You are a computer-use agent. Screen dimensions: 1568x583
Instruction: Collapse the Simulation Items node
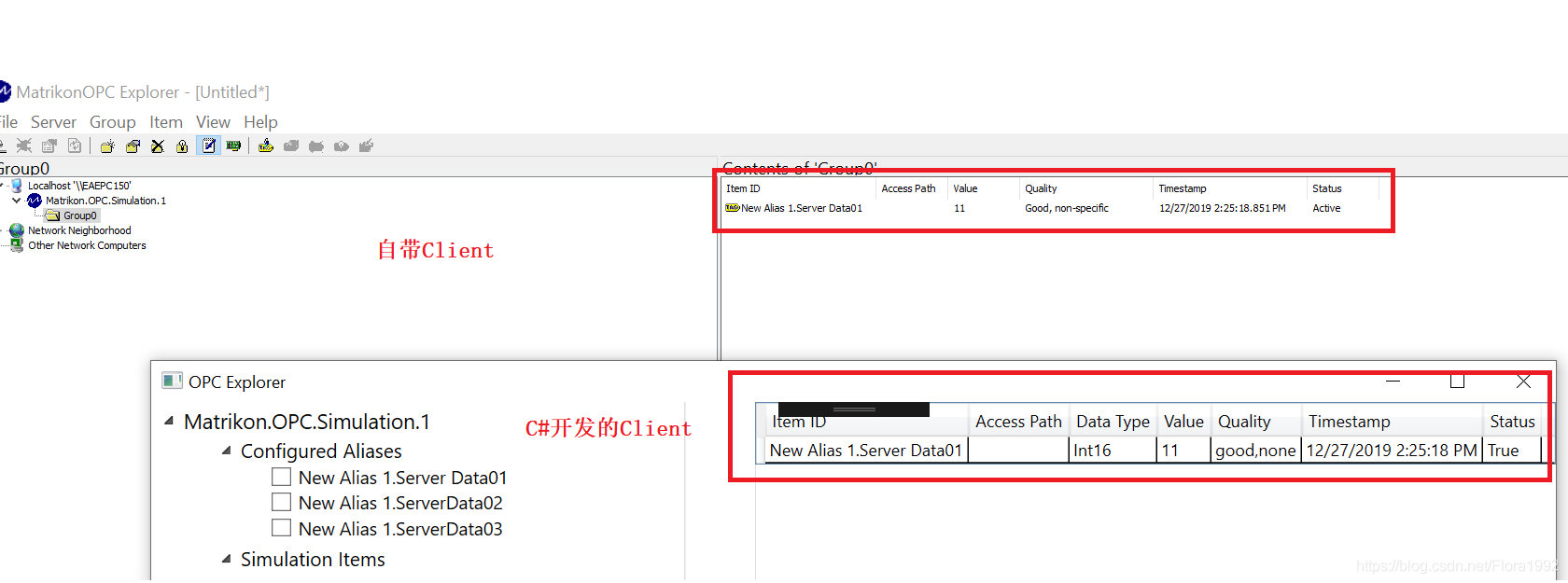(x=226, y=559)
